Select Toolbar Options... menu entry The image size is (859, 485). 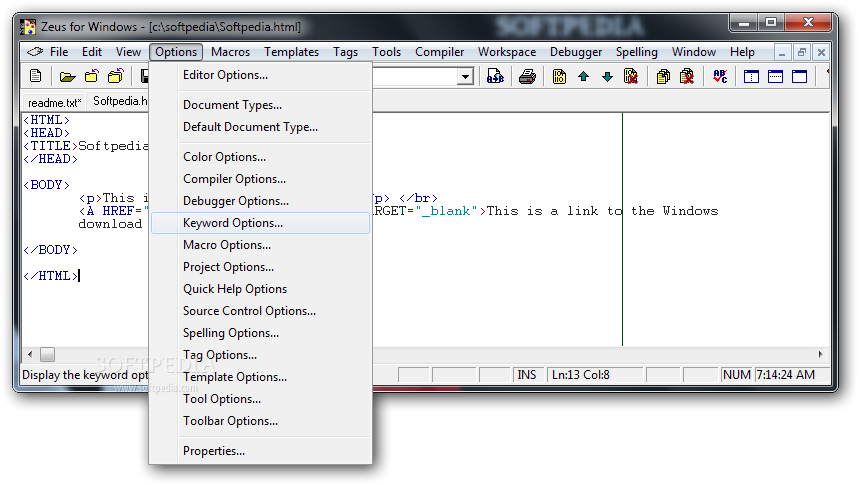coord(261,421)
